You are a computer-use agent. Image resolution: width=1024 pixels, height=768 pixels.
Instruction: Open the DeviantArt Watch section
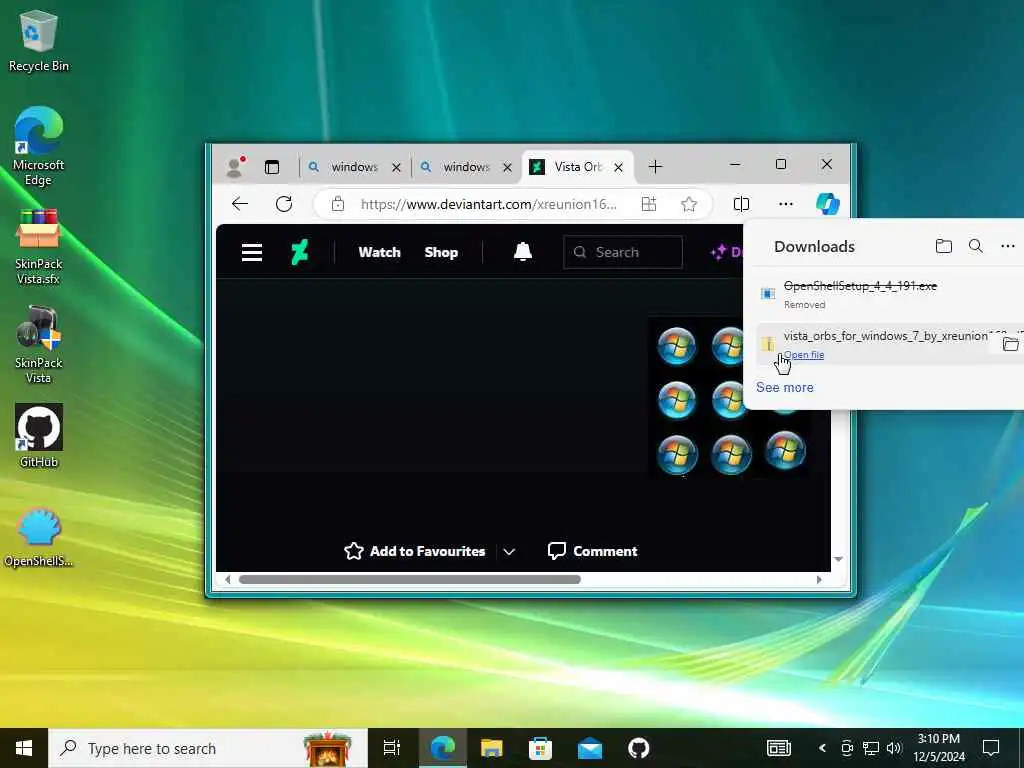coord(379,252)
